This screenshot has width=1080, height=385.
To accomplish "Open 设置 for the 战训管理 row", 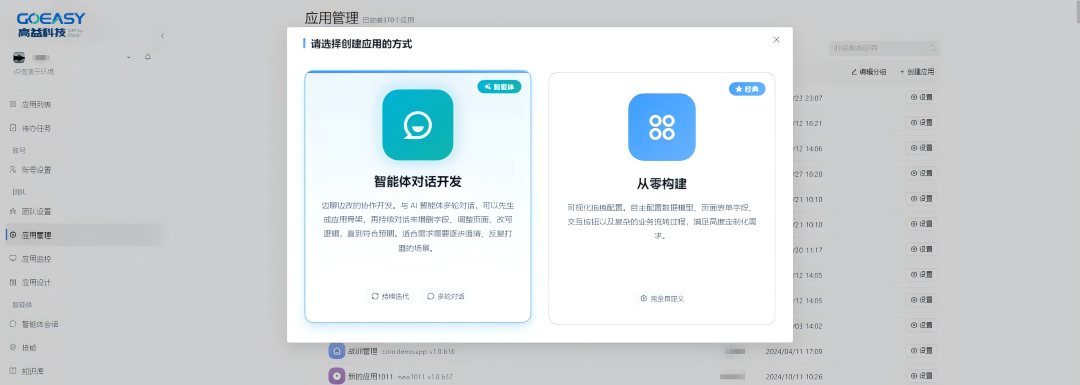I will point(922,351).
